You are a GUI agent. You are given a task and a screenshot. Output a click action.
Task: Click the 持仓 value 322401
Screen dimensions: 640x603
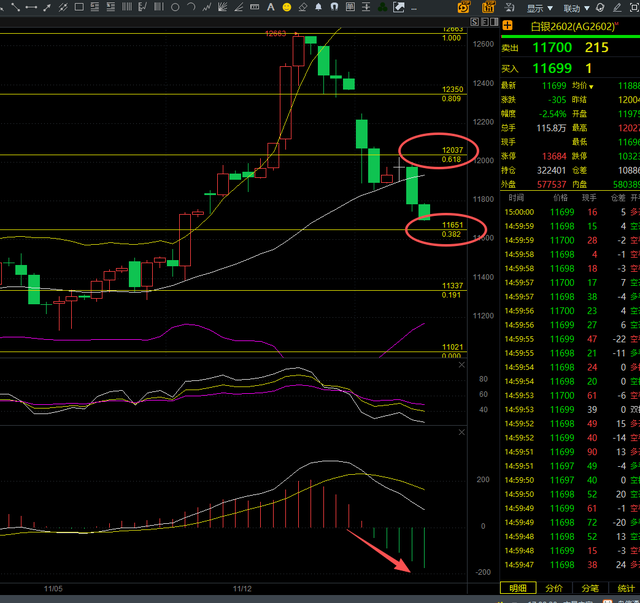click(551, 170)
